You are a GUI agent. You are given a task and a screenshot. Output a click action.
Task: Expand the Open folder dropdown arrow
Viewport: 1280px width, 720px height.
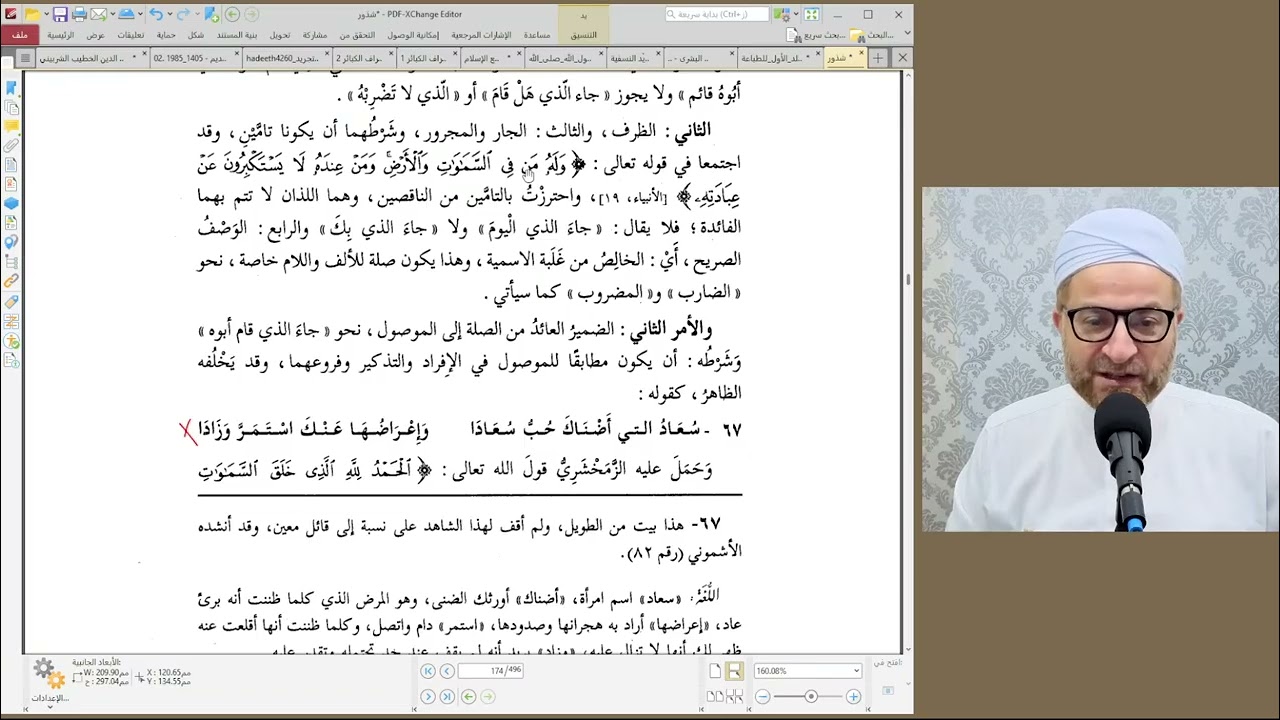(45, 14)
